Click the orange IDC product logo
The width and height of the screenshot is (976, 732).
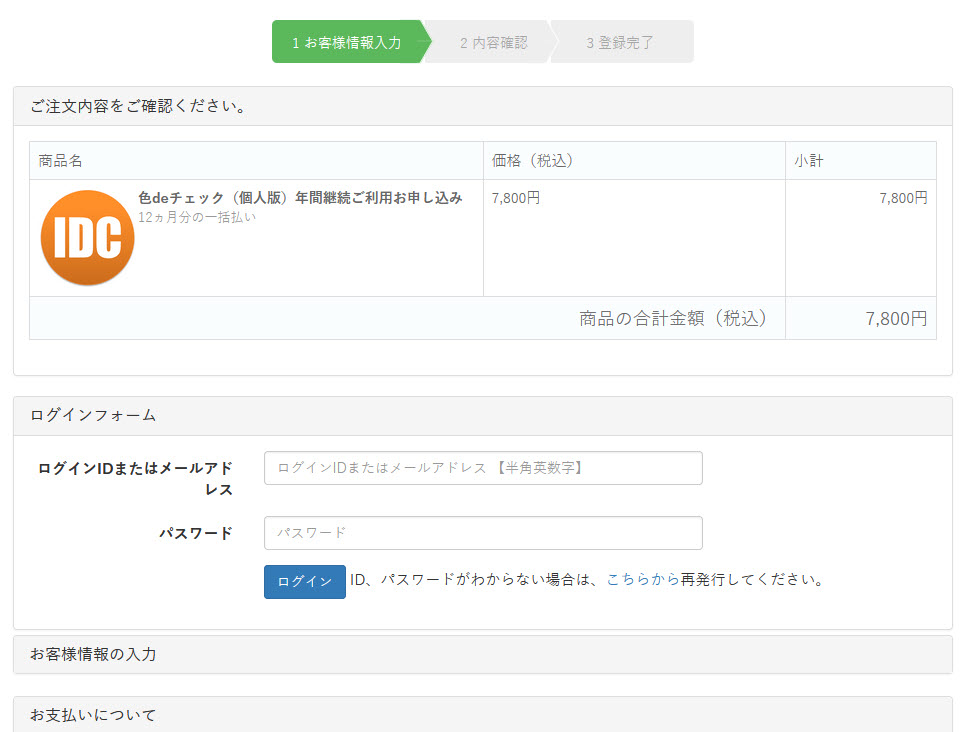tap(87, 238)
